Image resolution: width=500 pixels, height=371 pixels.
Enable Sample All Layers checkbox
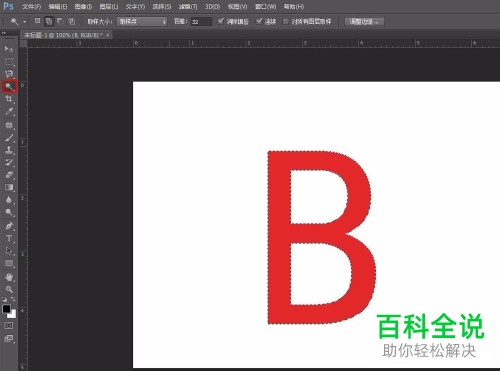(x=285, y=22)
